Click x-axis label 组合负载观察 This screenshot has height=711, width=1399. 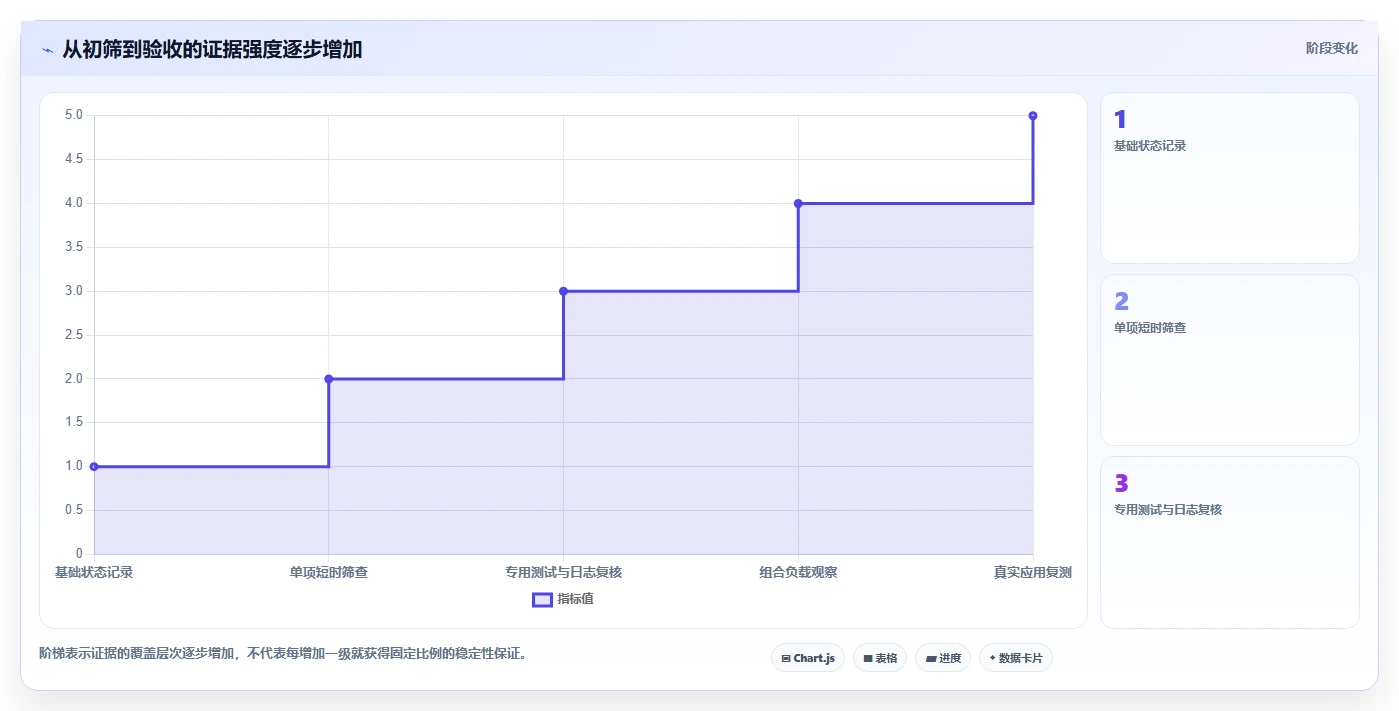tap(798, 573)
